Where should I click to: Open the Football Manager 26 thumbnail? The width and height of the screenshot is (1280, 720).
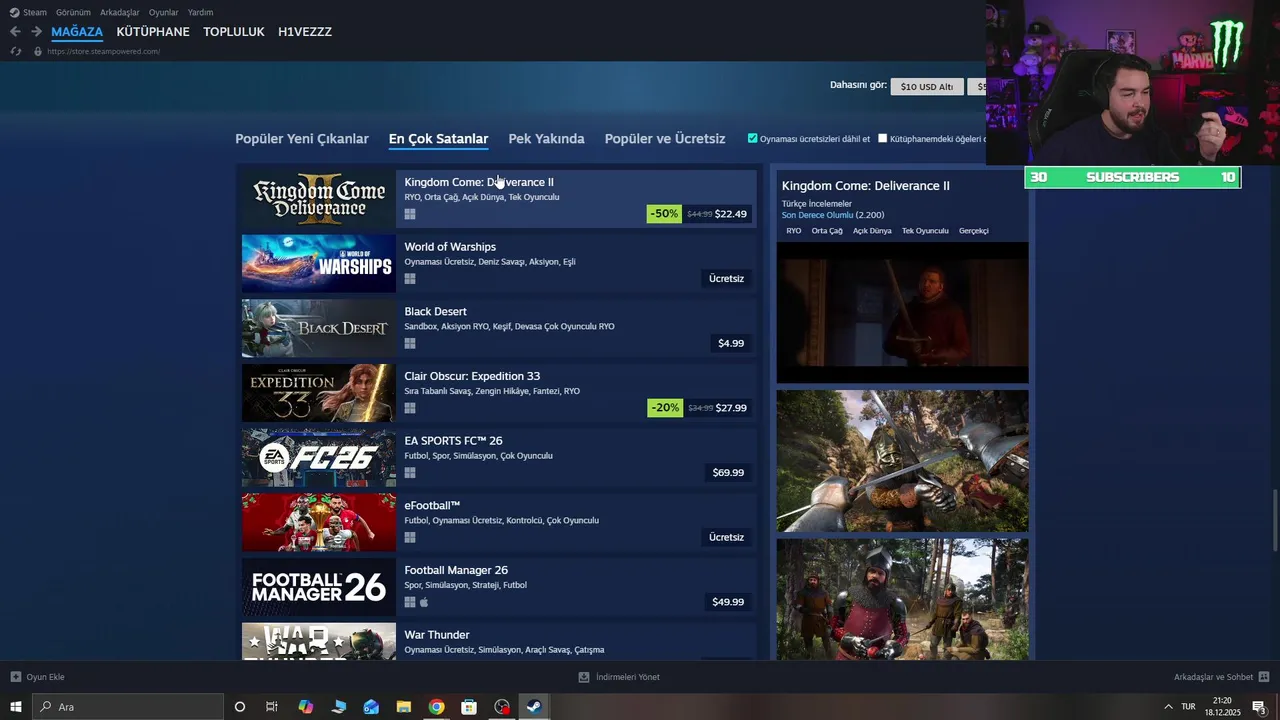click(319, 587)
